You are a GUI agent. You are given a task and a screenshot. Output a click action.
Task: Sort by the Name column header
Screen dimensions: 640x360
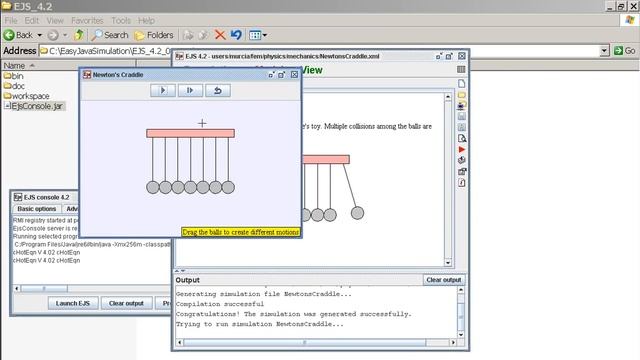(x=69, y=65)
